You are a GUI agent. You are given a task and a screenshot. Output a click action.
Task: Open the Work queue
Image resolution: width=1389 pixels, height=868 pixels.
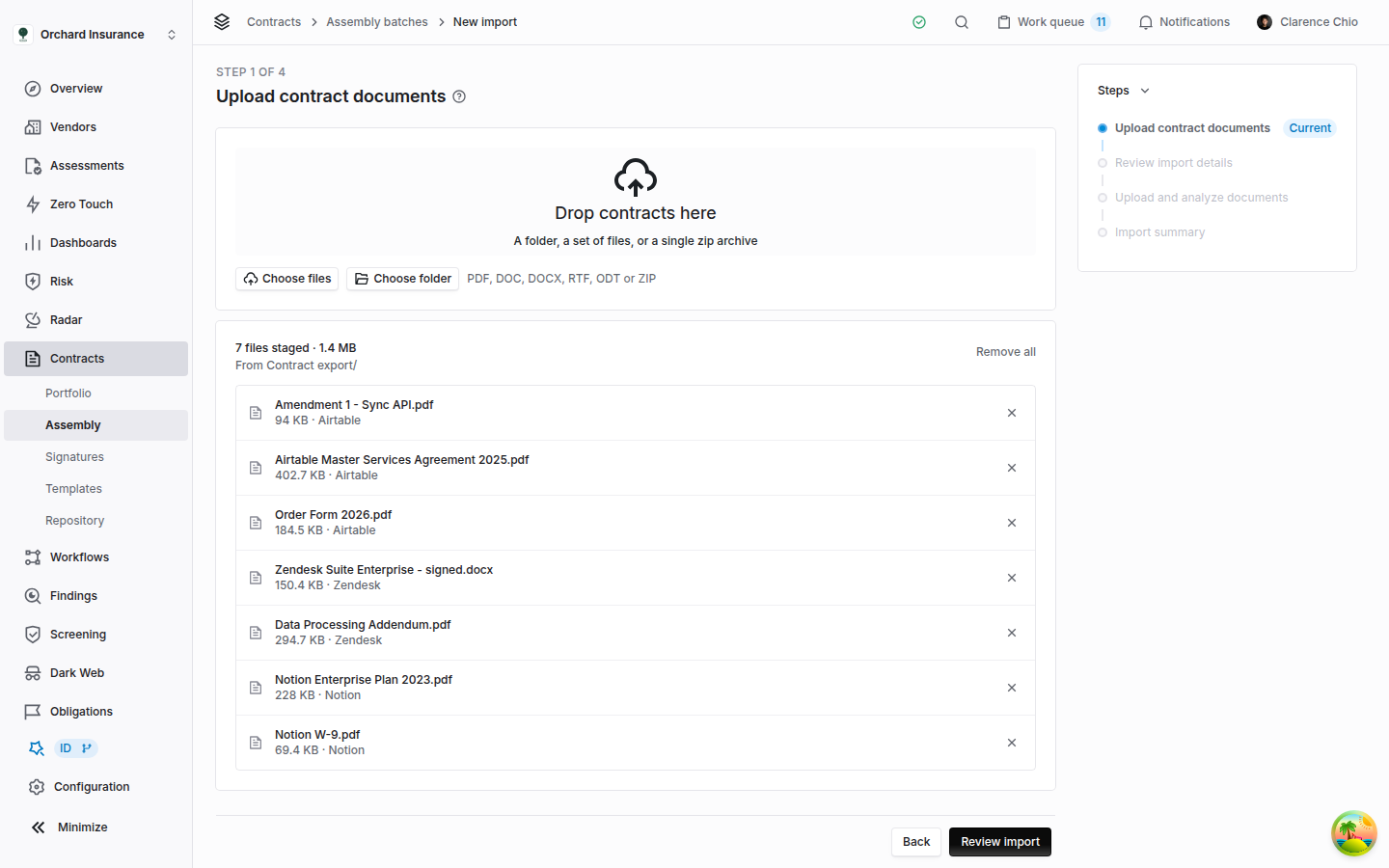[x=1053, y=22]
